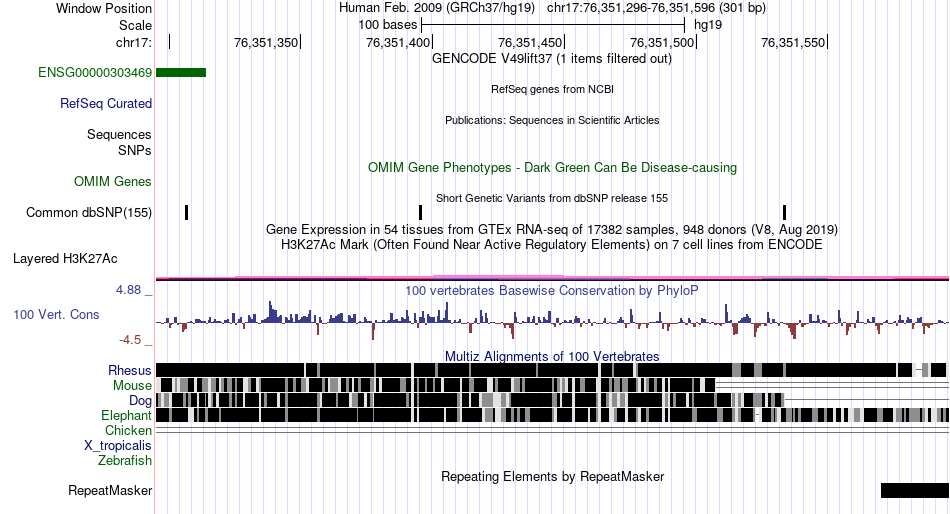Click the PhyloP conservation histogram
Image resolution: width=950 pixels, height=514 pixels.
(552, 319)
